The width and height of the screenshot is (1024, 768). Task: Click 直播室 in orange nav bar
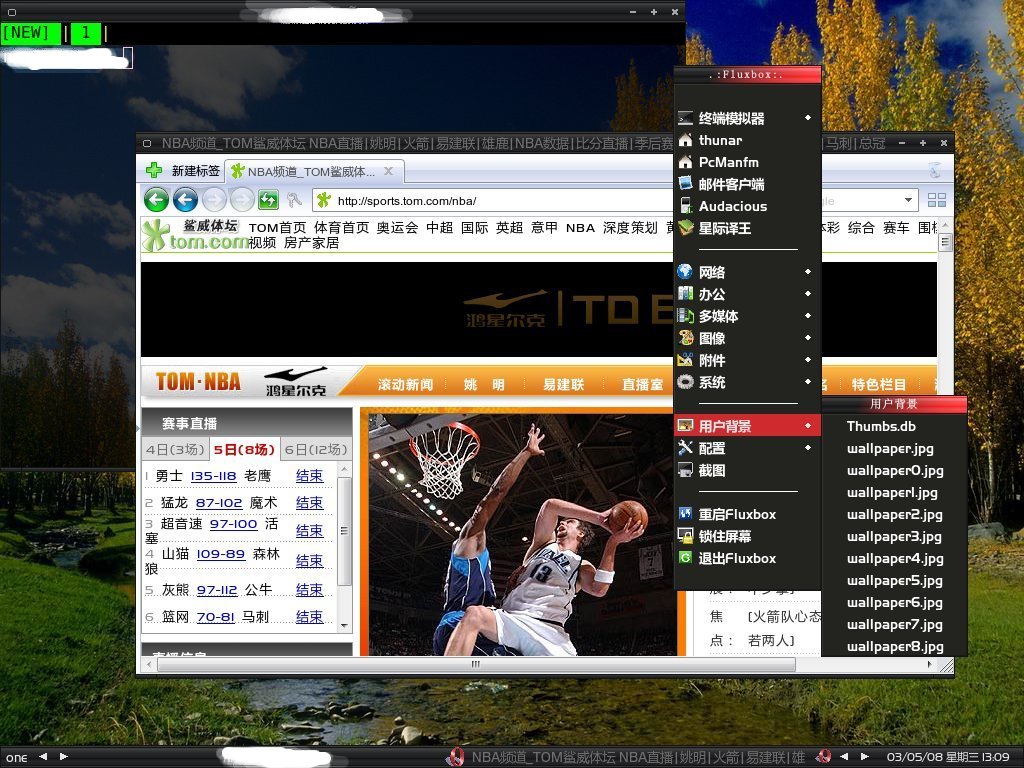coord(643,385)
